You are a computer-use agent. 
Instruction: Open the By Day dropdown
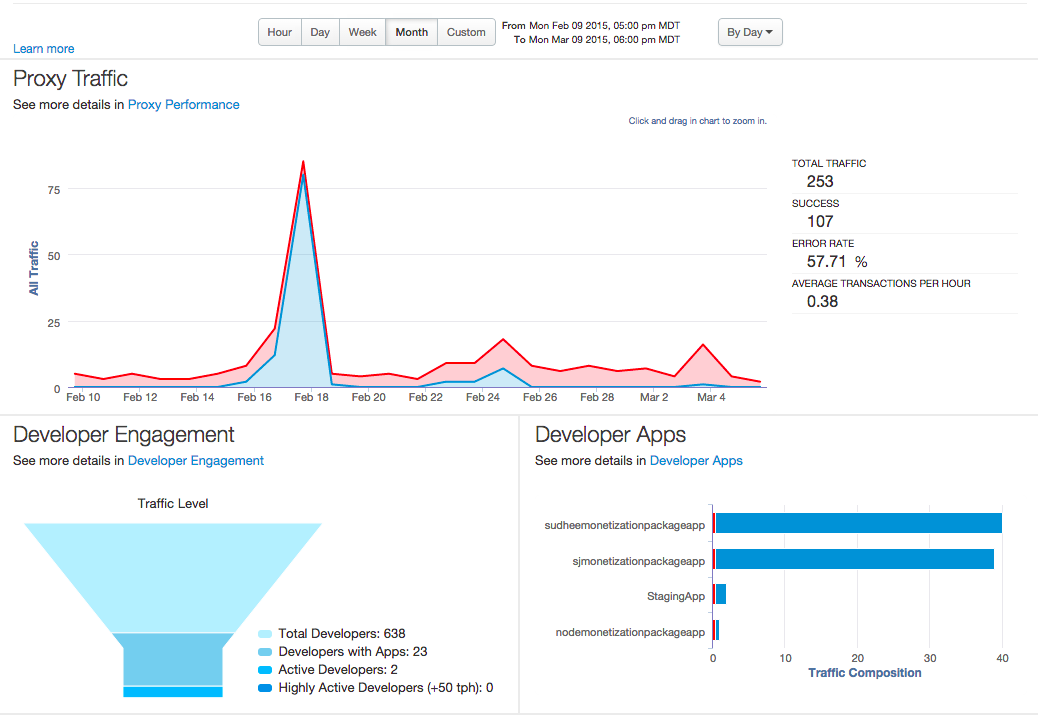[749, 31]
